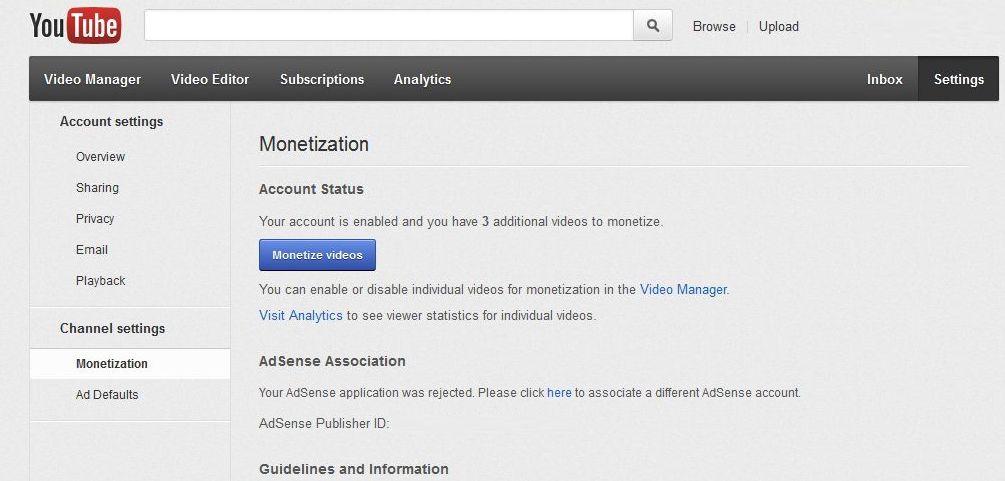Click the Account Status heading
This screenshot has height=481, width=1005.
click(x=311, y=189)
